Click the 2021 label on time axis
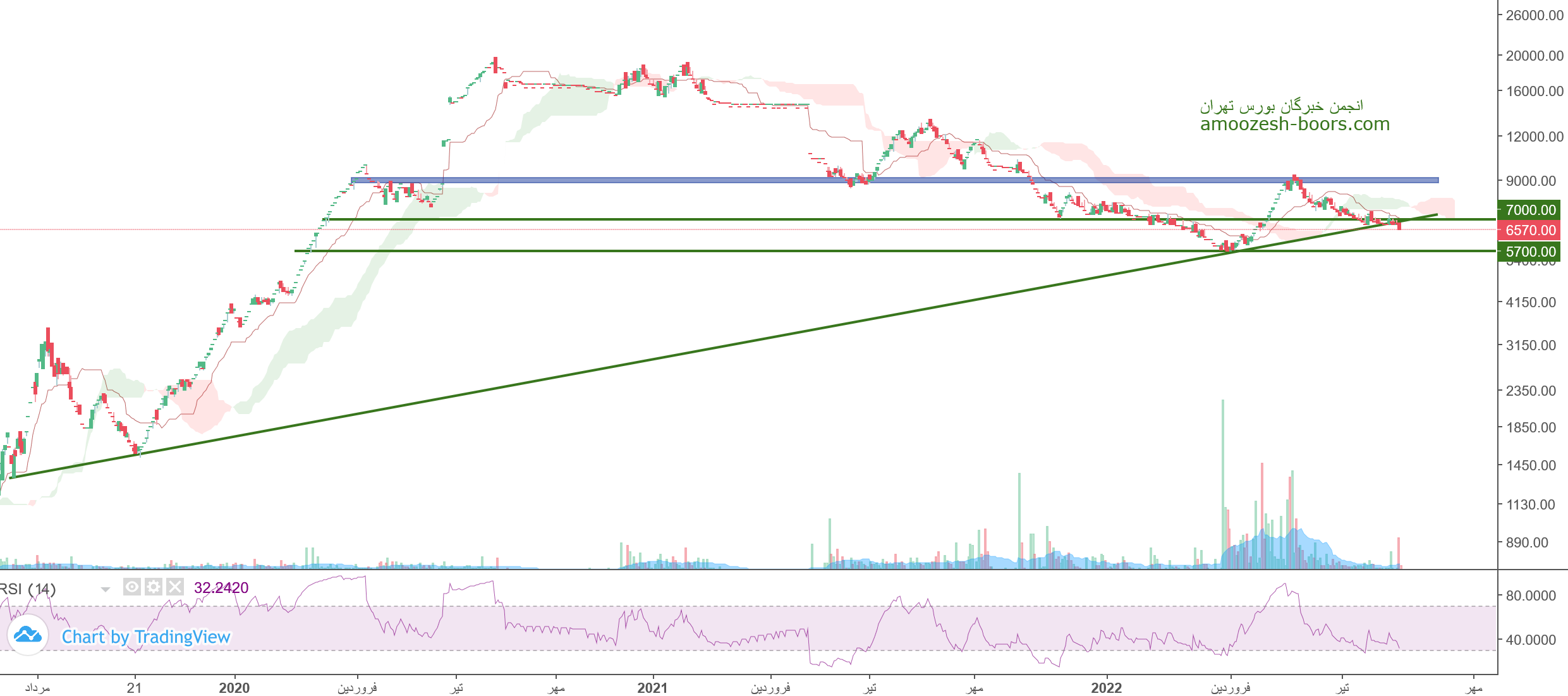This screenshot has height=696, width=1568. [x=652, y=688]
